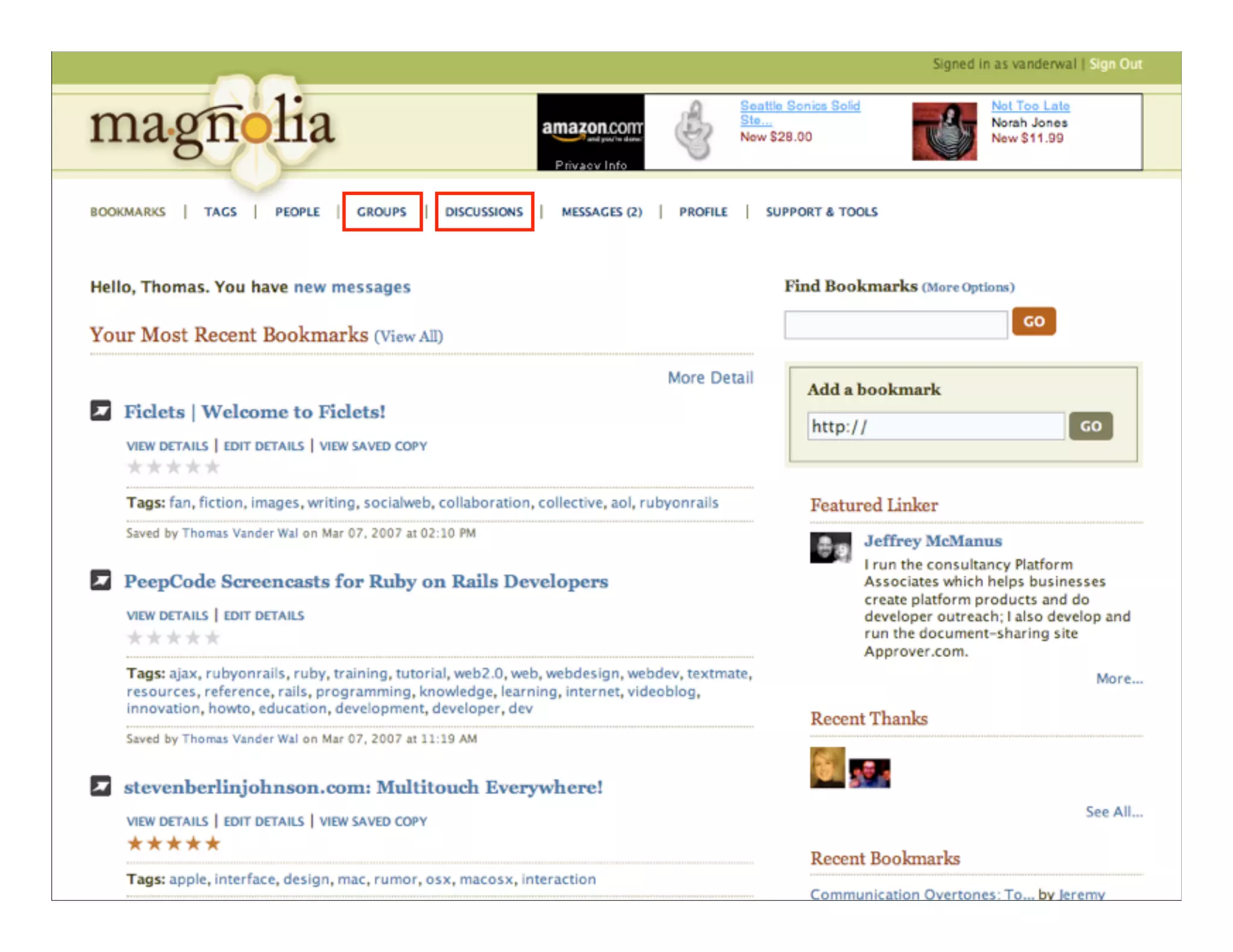Screen dimensions: 1233x952
Task: Rate PeepCode Screencasts bookmark with stars
Action: 173,637
